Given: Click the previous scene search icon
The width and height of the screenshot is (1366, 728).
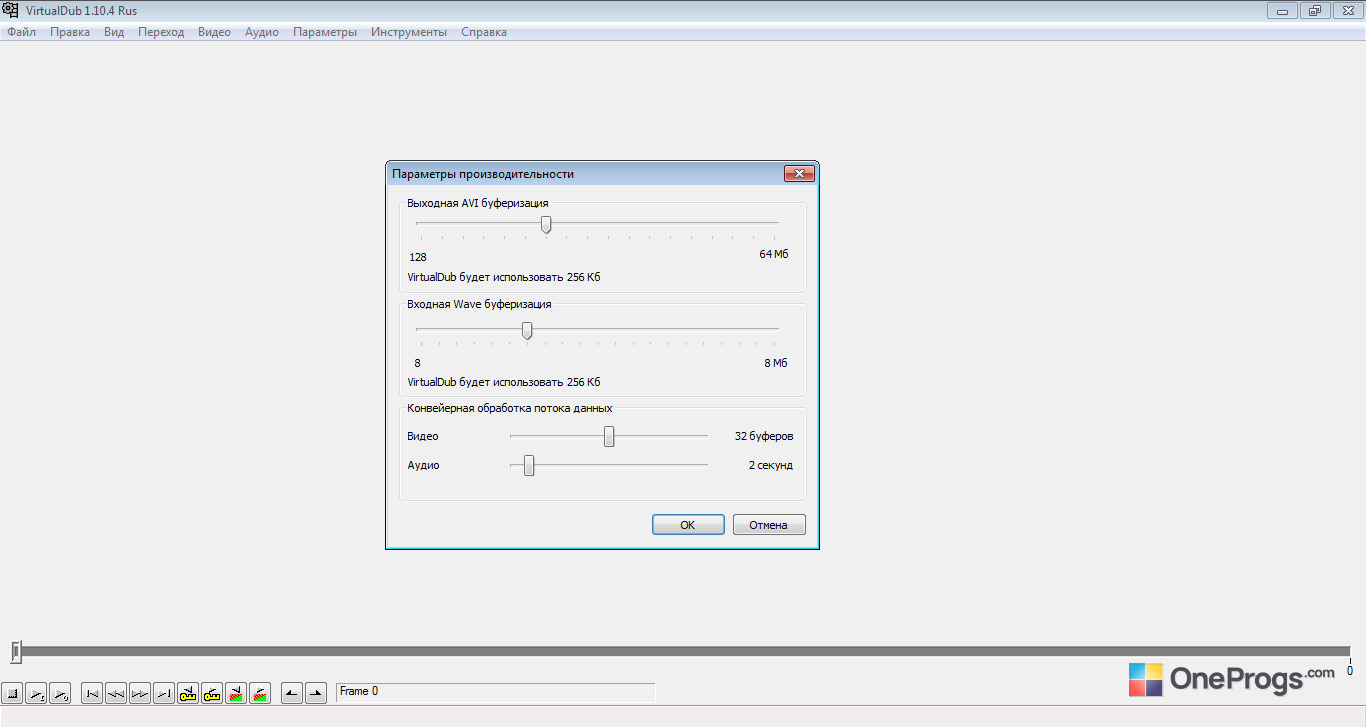Looking at the screenshot, I should pos(236,693).
